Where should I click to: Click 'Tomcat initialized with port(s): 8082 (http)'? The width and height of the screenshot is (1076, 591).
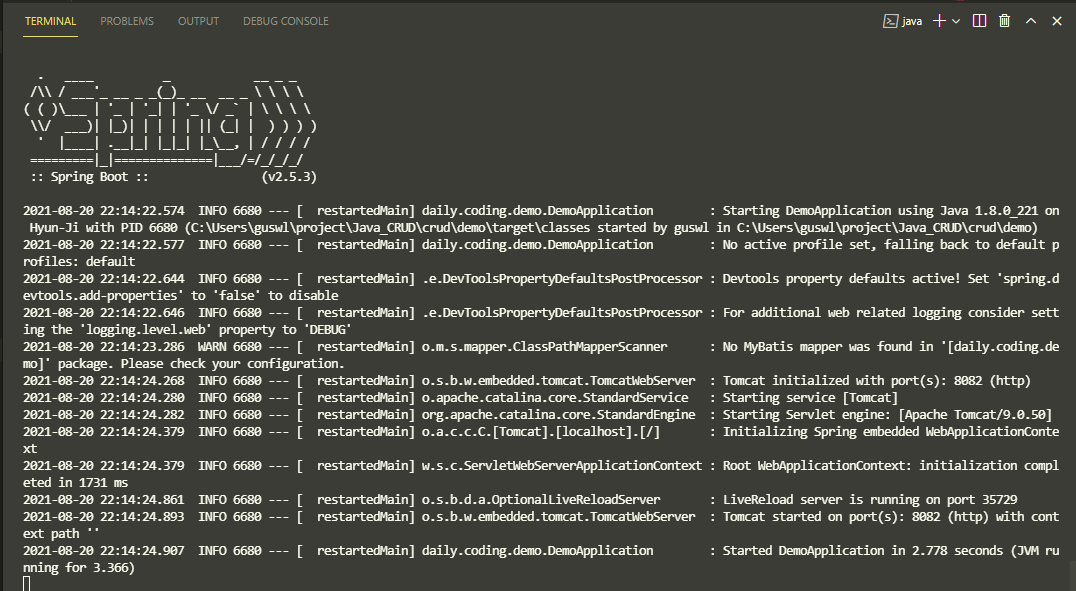(x=877, y=381)
